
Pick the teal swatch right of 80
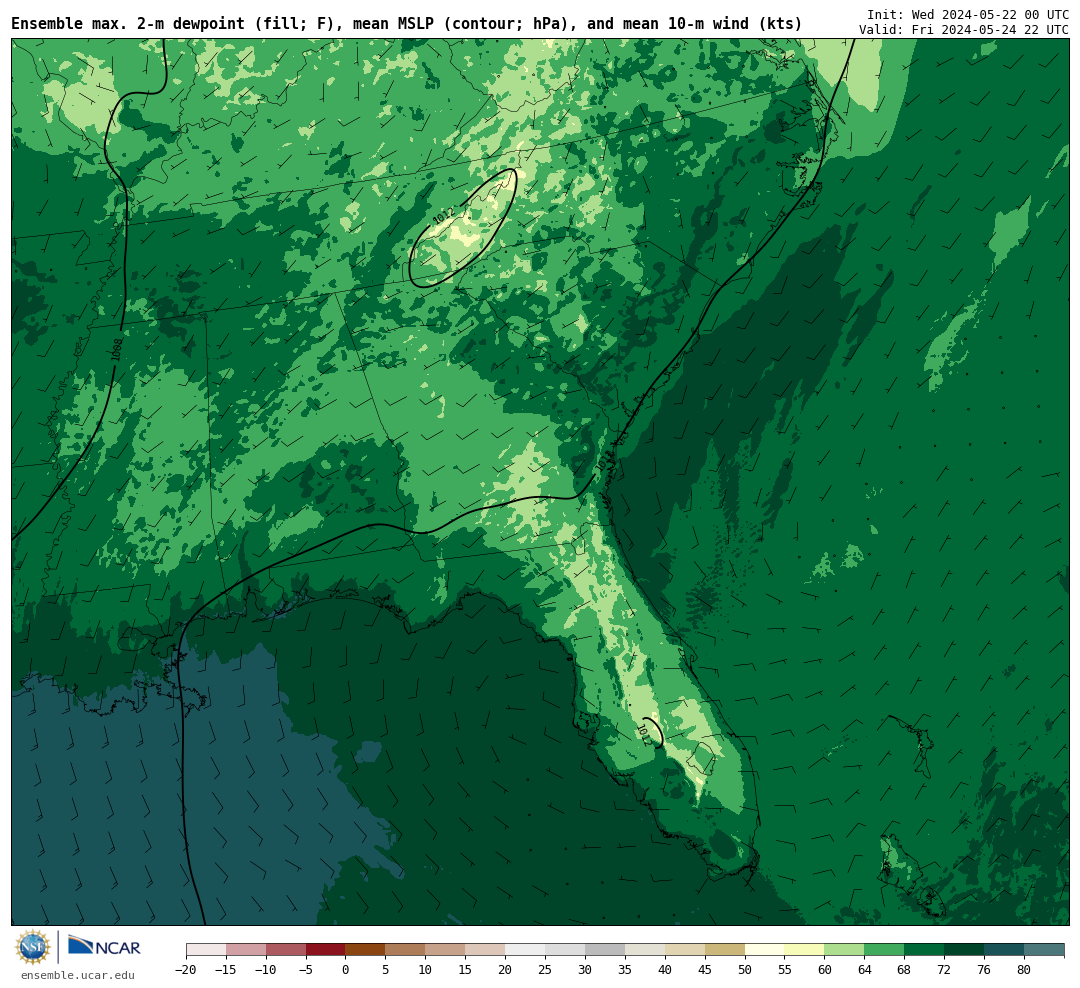click(1045, 950)
